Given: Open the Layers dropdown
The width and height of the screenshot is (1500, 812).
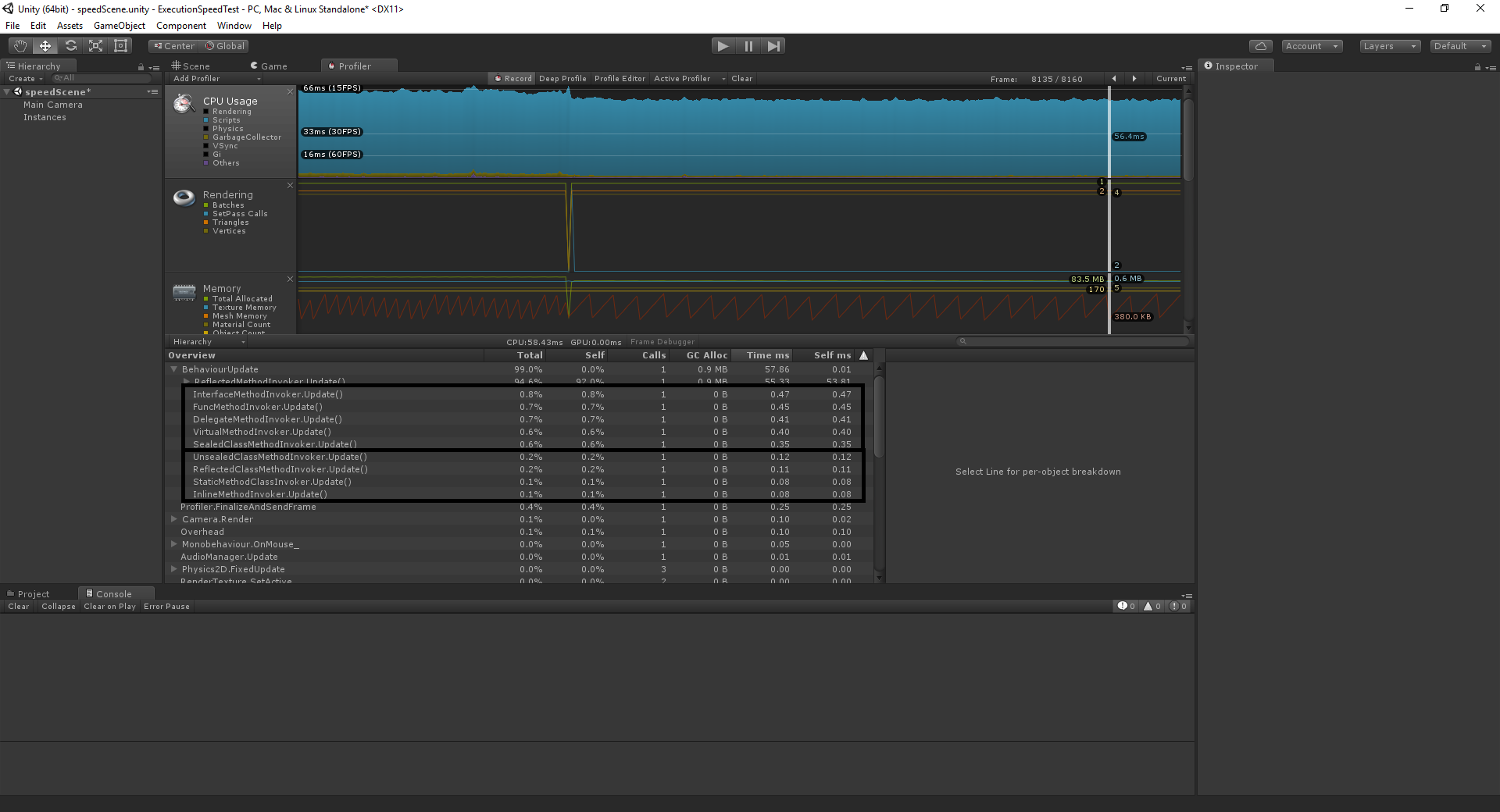Looking at the screenshot, I should point(1389,46).
